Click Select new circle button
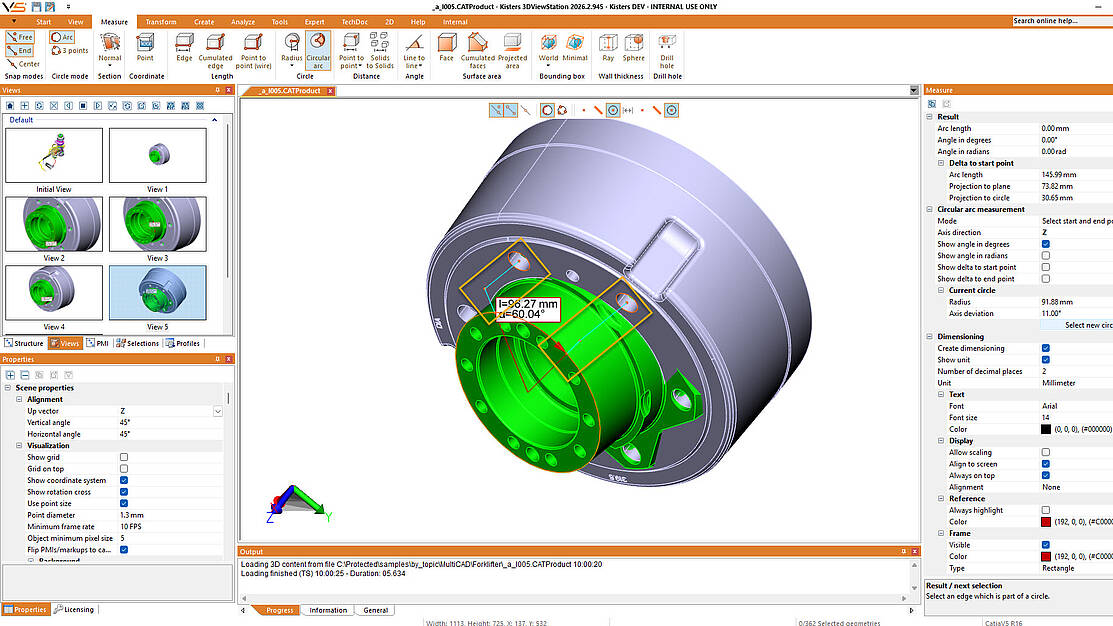1113x626 pixels. 1077,325
